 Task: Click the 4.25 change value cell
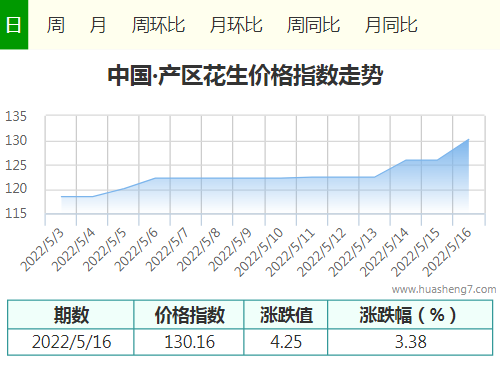[x=286, y=342]
